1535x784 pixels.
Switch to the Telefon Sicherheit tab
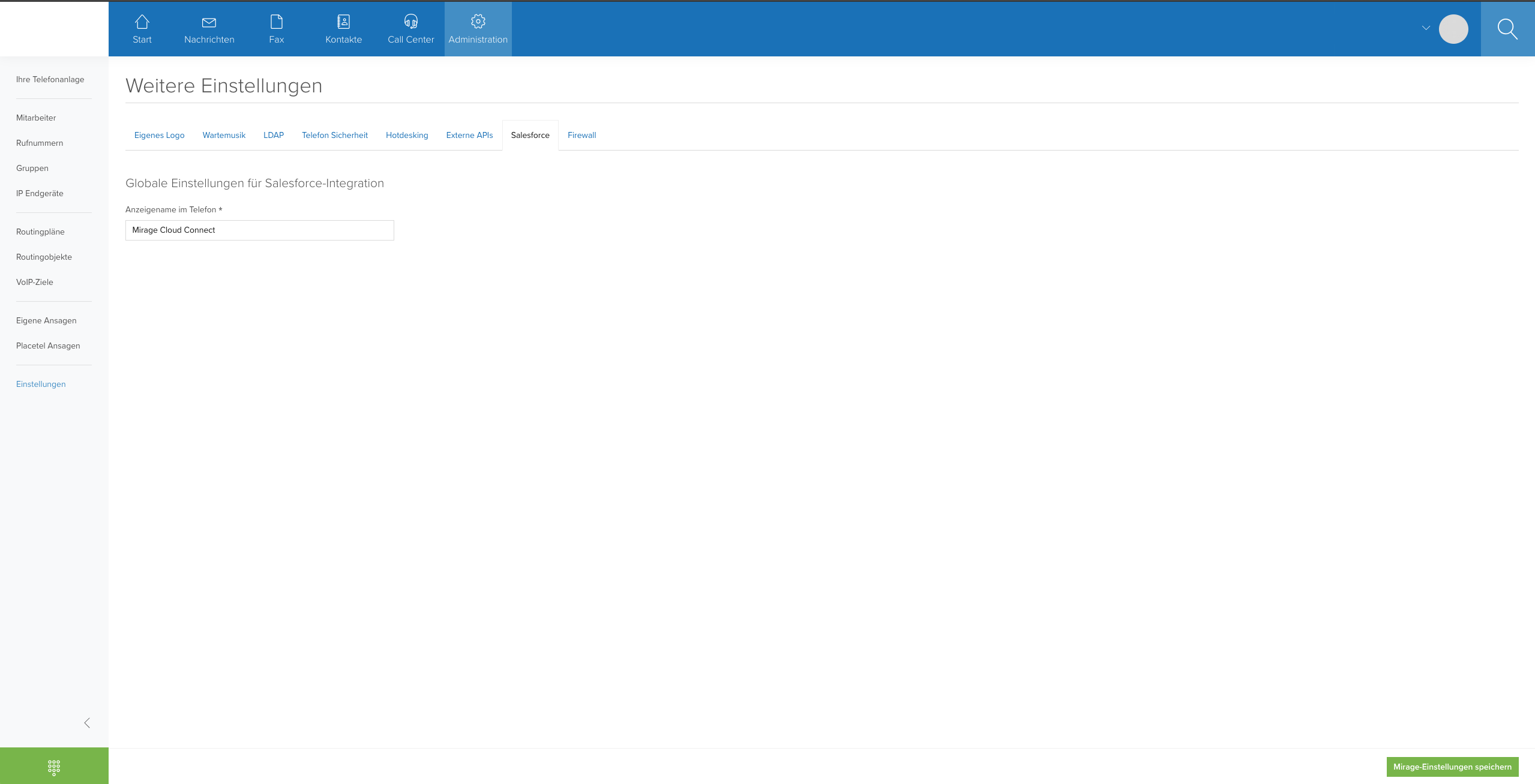coord(335,135)
